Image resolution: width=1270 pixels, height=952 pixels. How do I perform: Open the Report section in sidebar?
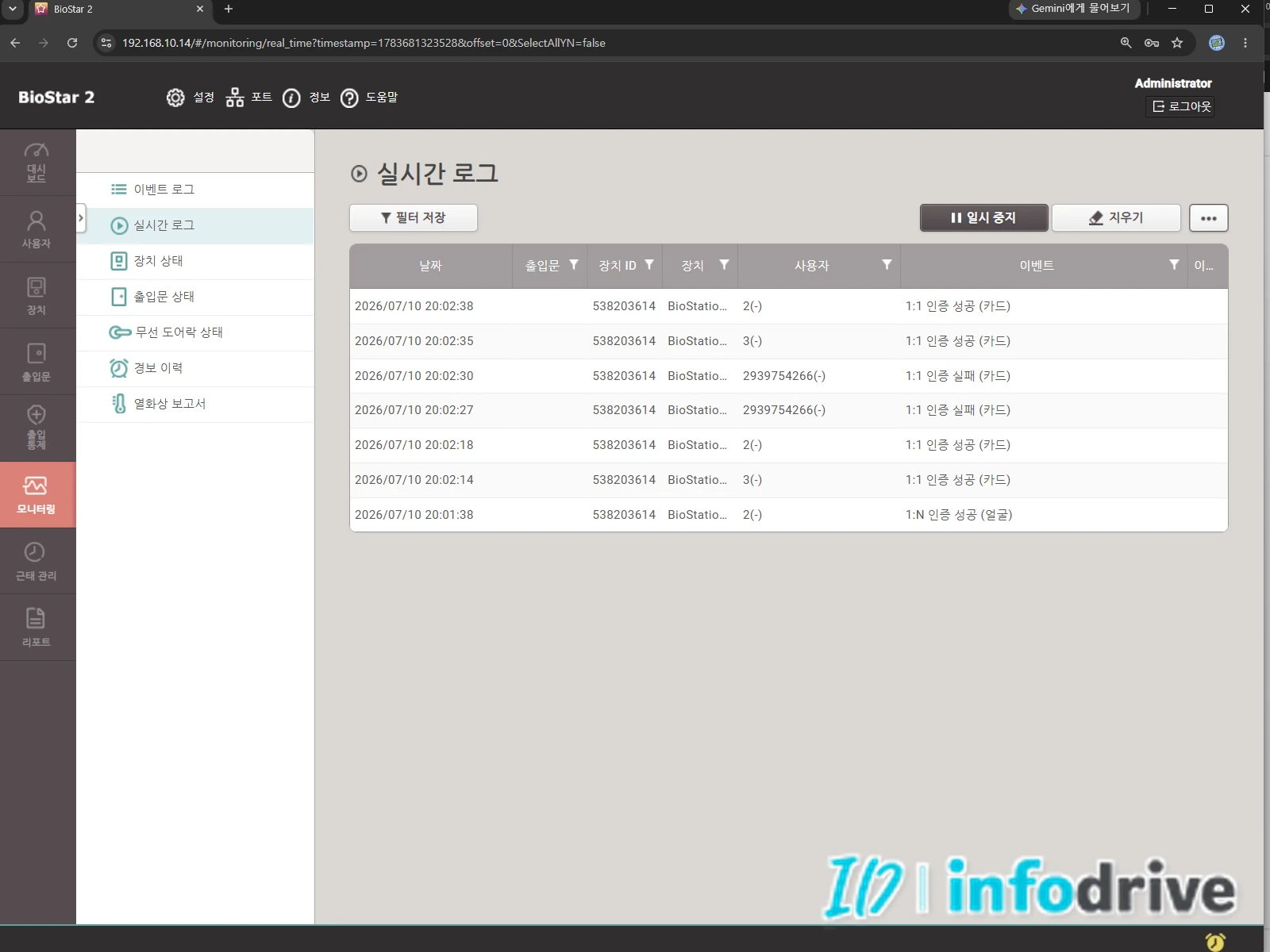(x=37, y=628)
